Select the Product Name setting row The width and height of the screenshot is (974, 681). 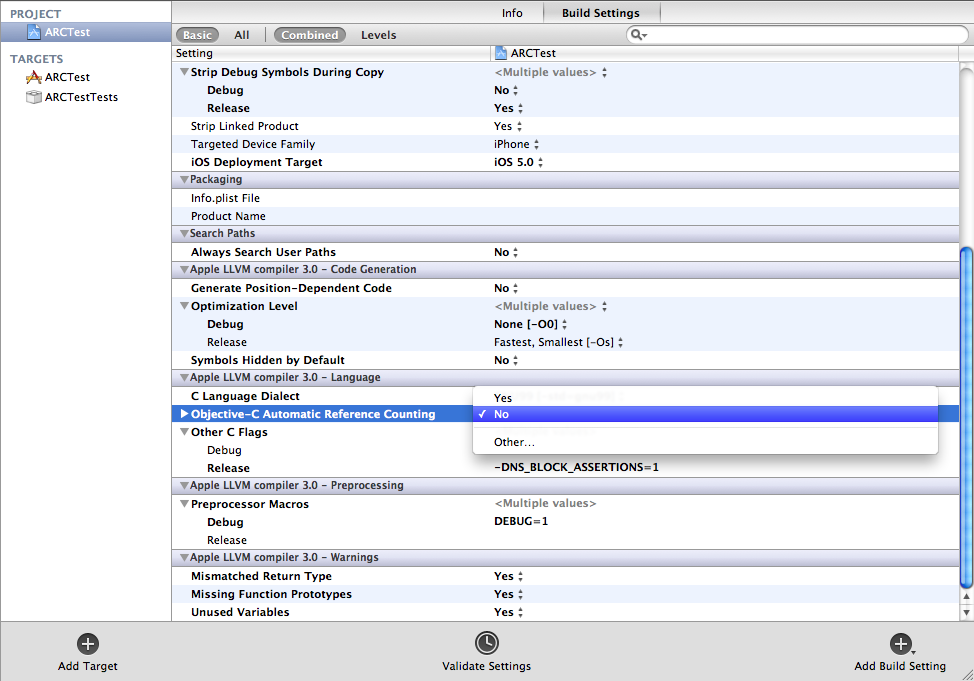pyautogui.click(x=565, y=216)
